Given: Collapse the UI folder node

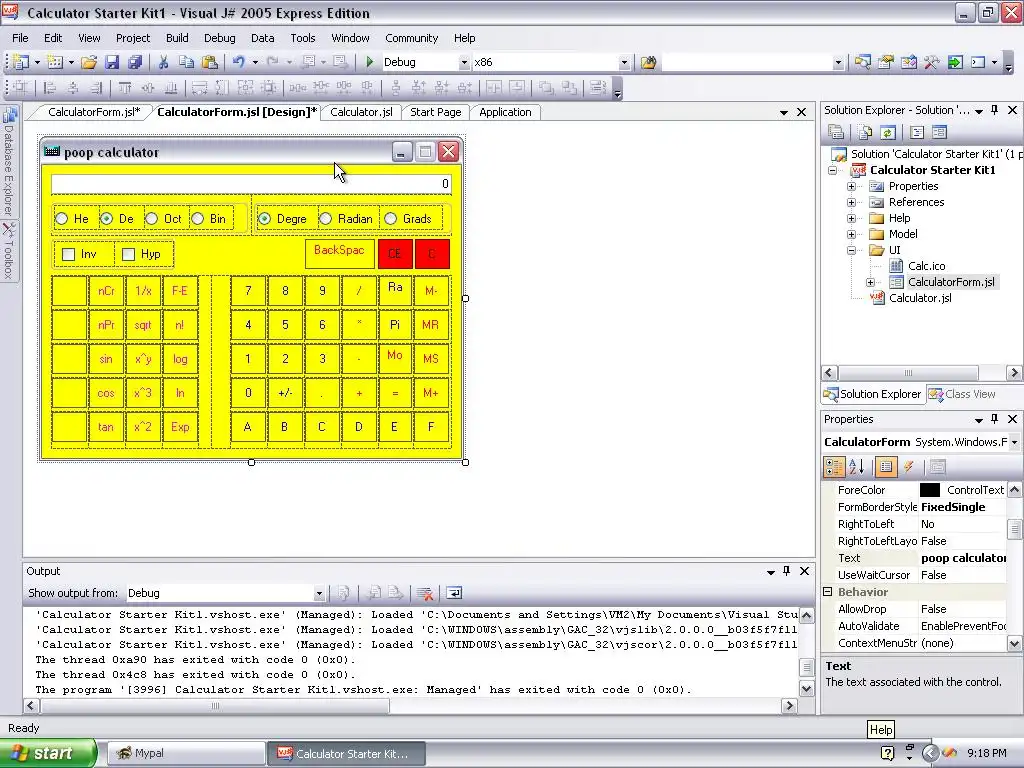Looking at the screenshot, I should coord(852,250).
